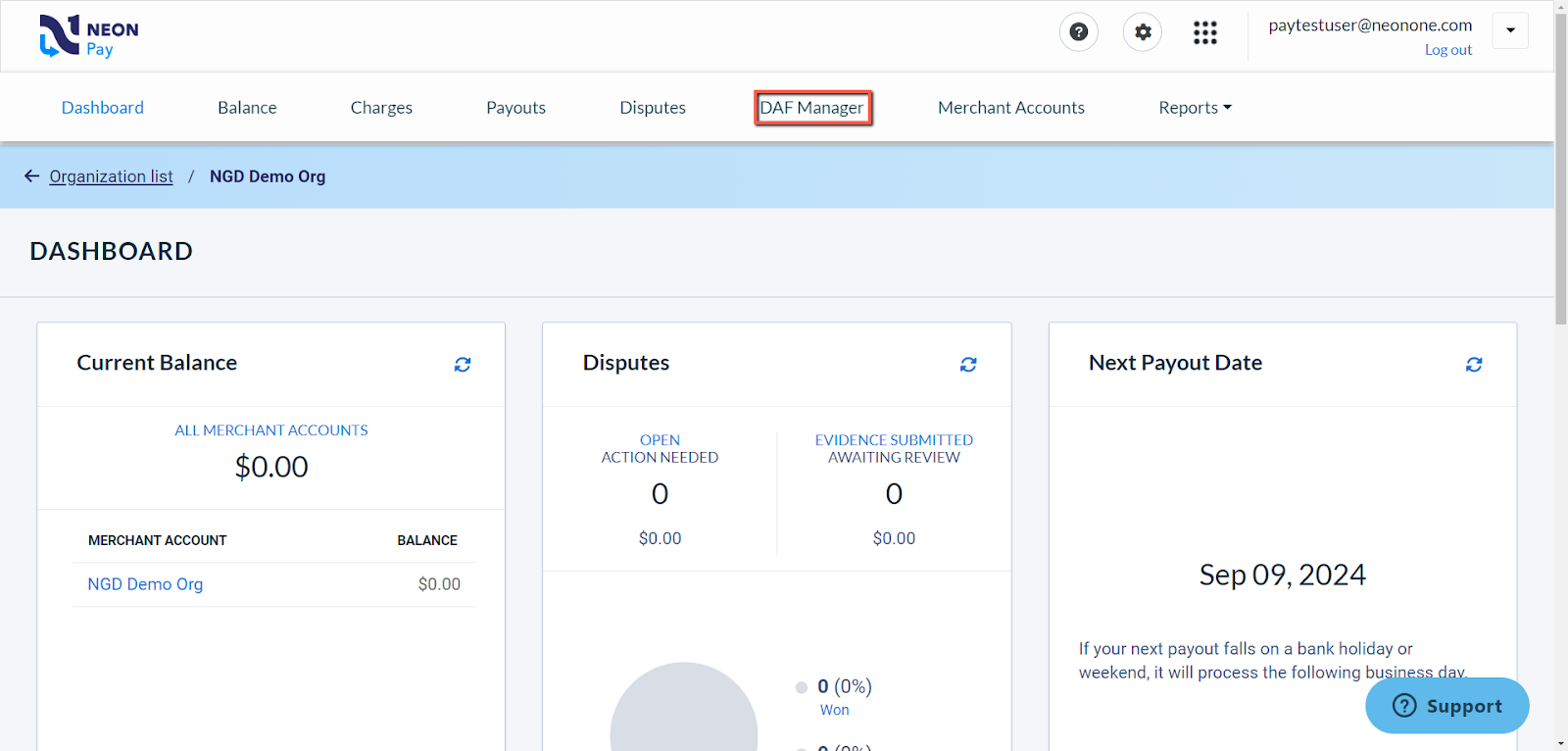Click the BALANCE column header
The height and width of the screenshot is (751, 1568).
point(427,540)
